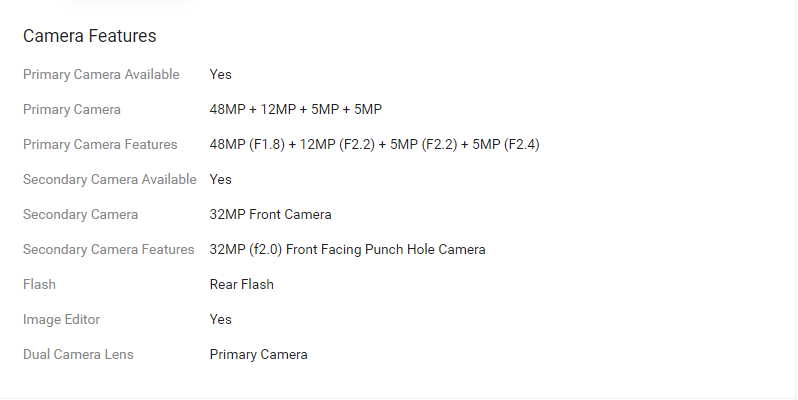Select the Secondary Camera Available label
Viewport: 798px width, 400px height.
click(x=109, y=179)
